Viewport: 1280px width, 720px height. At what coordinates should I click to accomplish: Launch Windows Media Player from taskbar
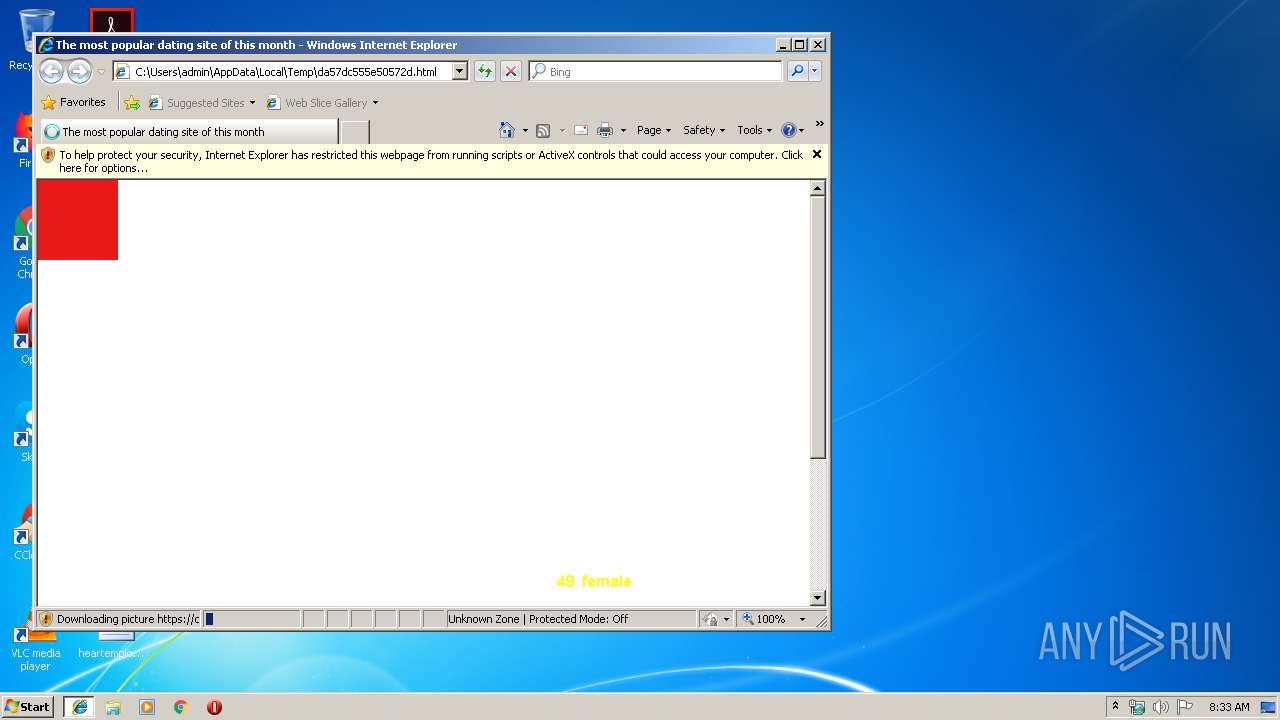(147, 706)
